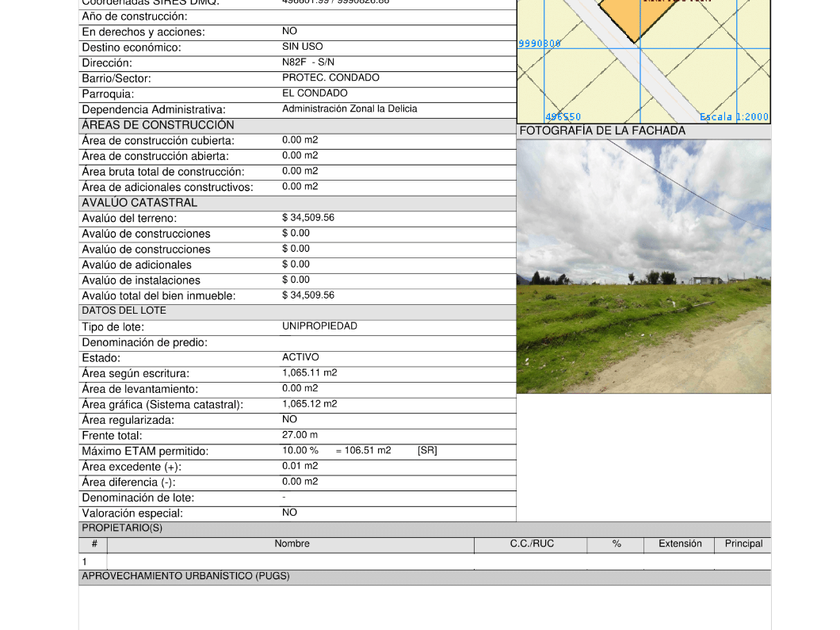Image resolution: width=840 pixels, height=630 pixels.
Task: Click 'Escala 1:2000' map label
Action: [x=734, y=117]
